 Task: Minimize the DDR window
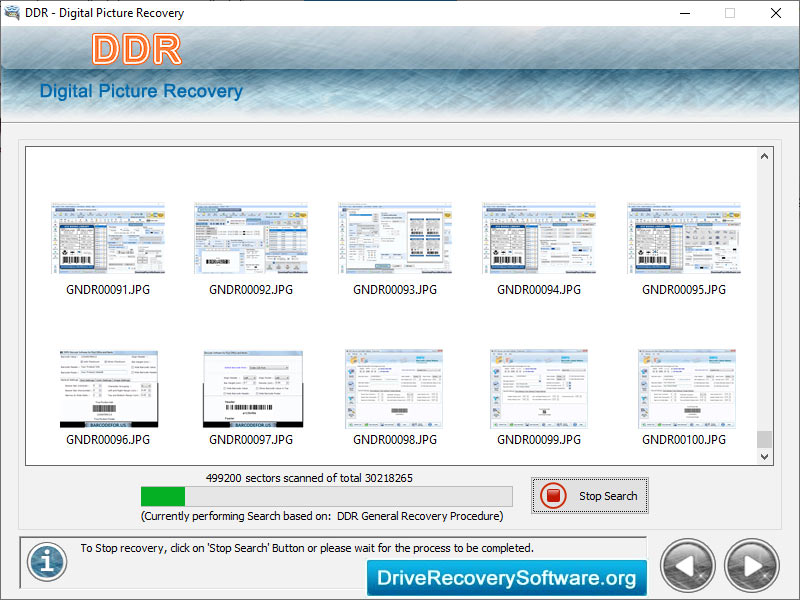click(685, 13)
